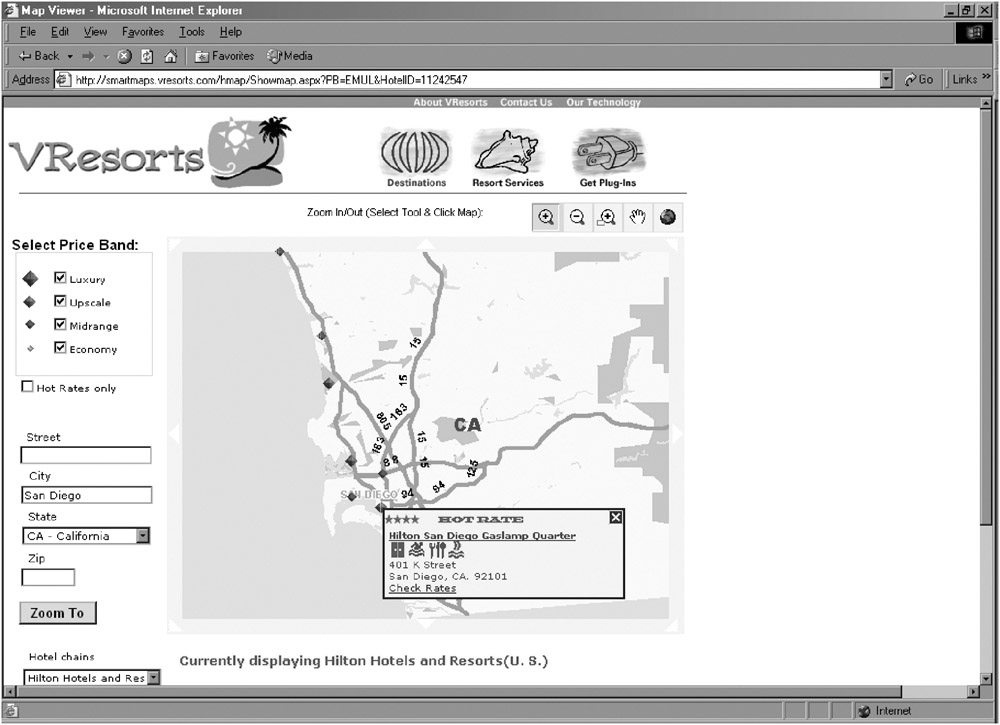
Task: Open the State dropdown CA - California
Action: click(86, 536)
